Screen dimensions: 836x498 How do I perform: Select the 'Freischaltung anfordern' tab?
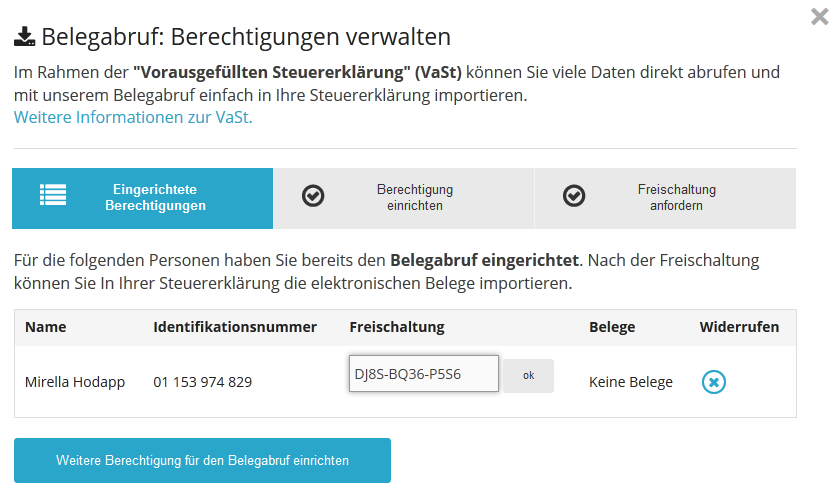(676, 197)
